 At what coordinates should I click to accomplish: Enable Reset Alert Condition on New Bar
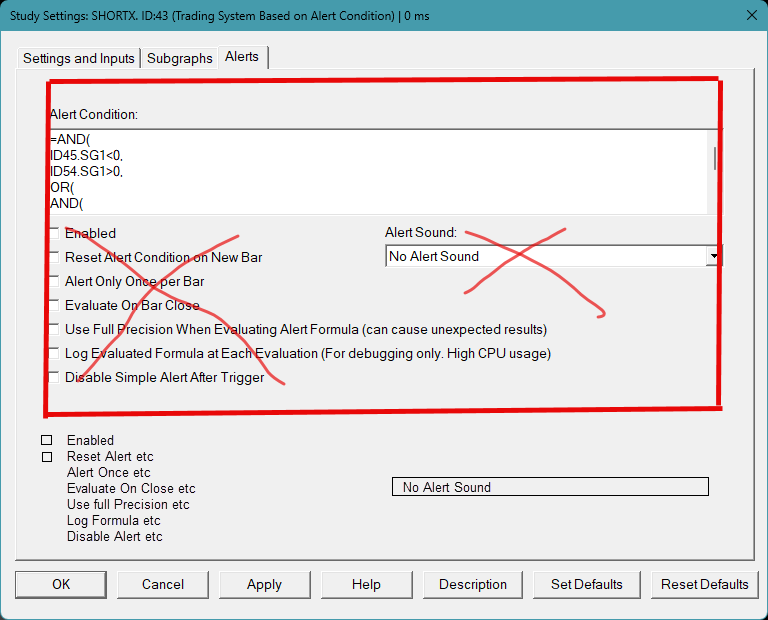(54, 257)
